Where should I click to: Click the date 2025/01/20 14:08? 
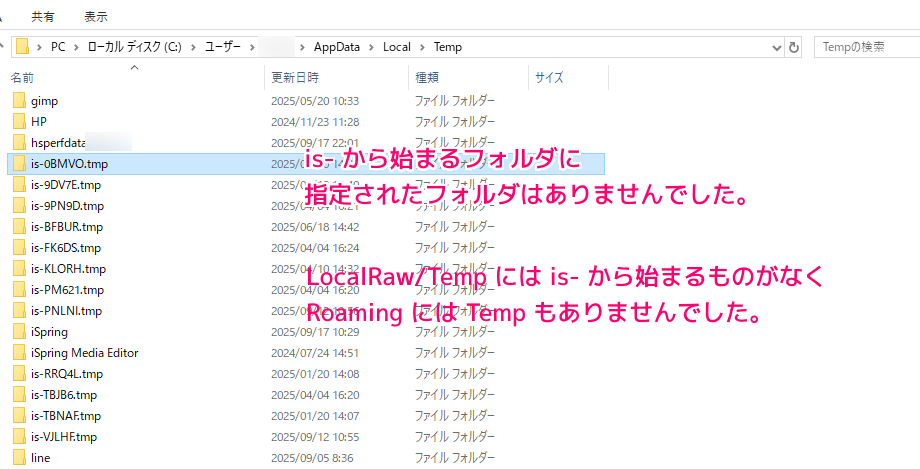[x=315, y=374]
